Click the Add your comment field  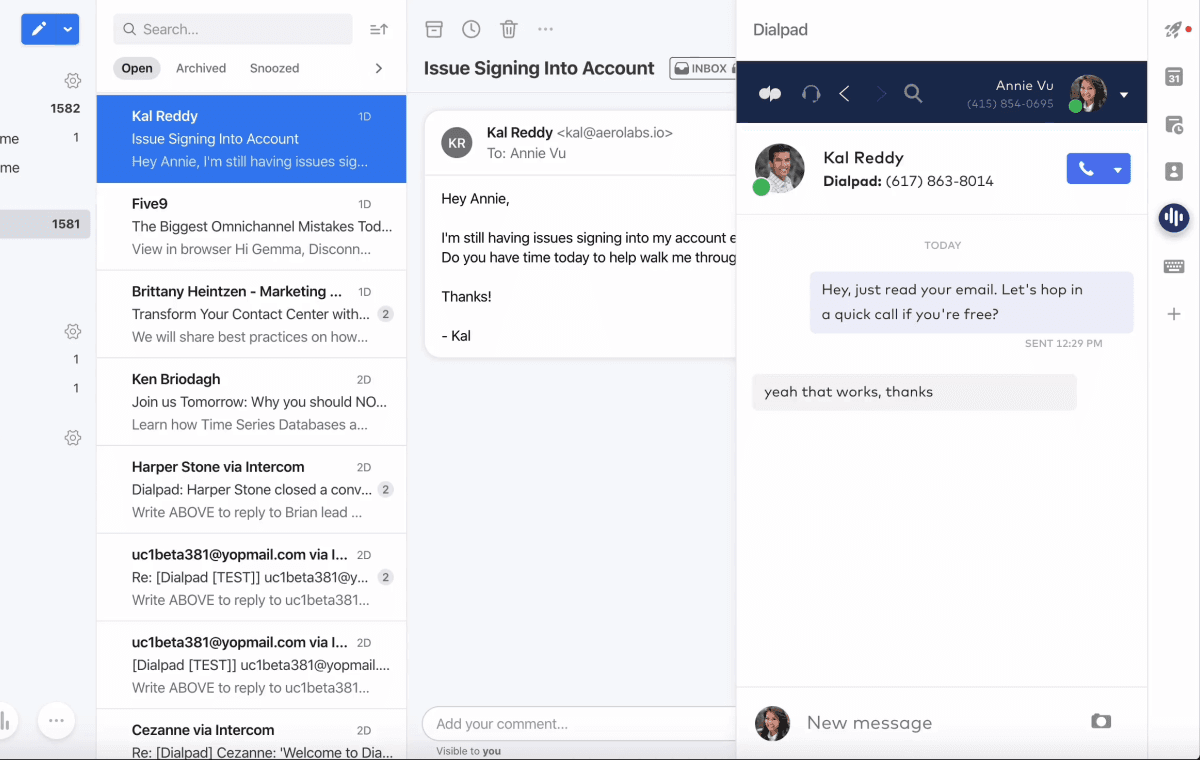[x=580, y=724]
